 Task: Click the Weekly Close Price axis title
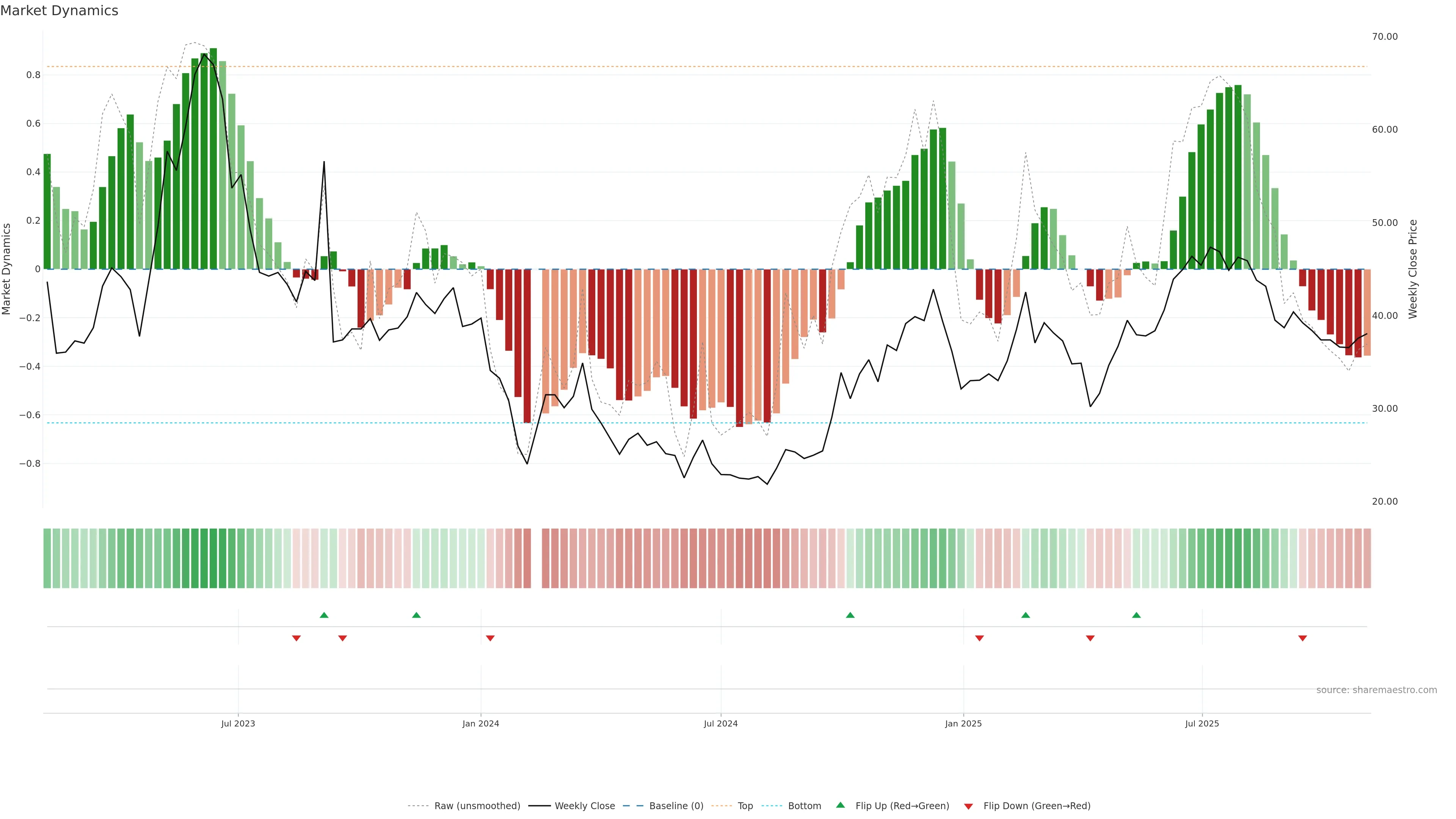tap(1413, 269)
